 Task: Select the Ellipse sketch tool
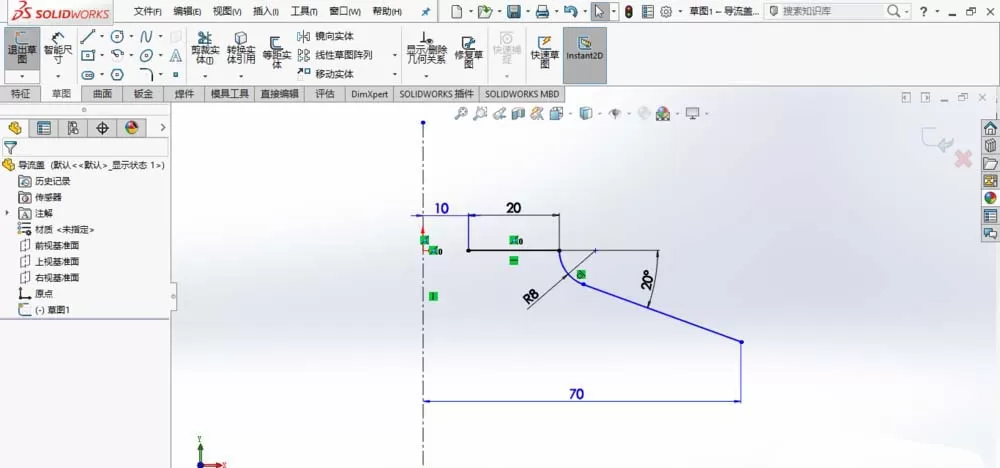[x=147, y=55]
